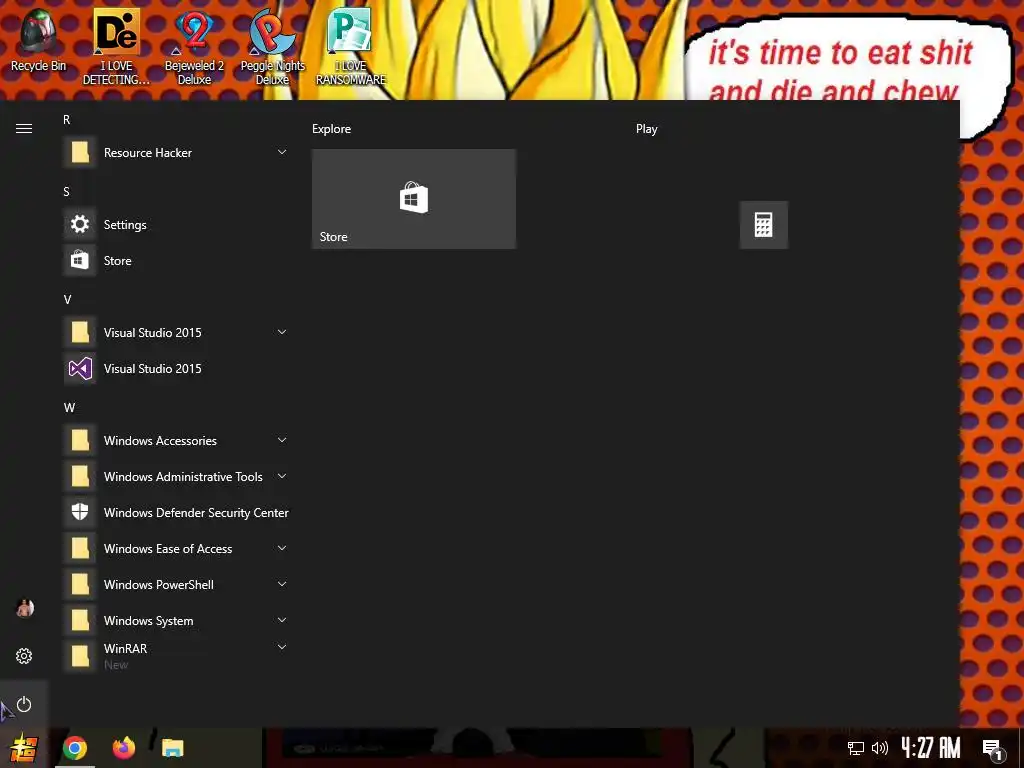
Task: Jump to letter R in the app list
Action: point(67,120)
